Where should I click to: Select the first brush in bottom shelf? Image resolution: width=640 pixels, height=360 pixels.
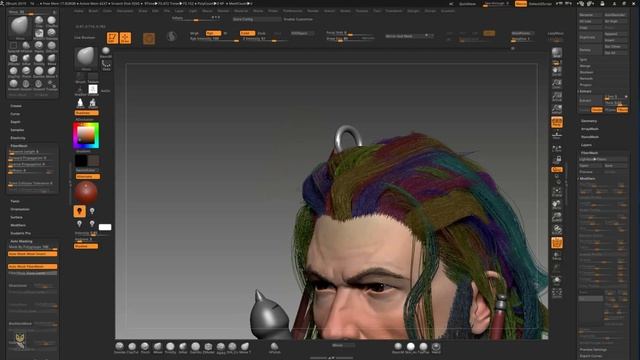(119, 347)
